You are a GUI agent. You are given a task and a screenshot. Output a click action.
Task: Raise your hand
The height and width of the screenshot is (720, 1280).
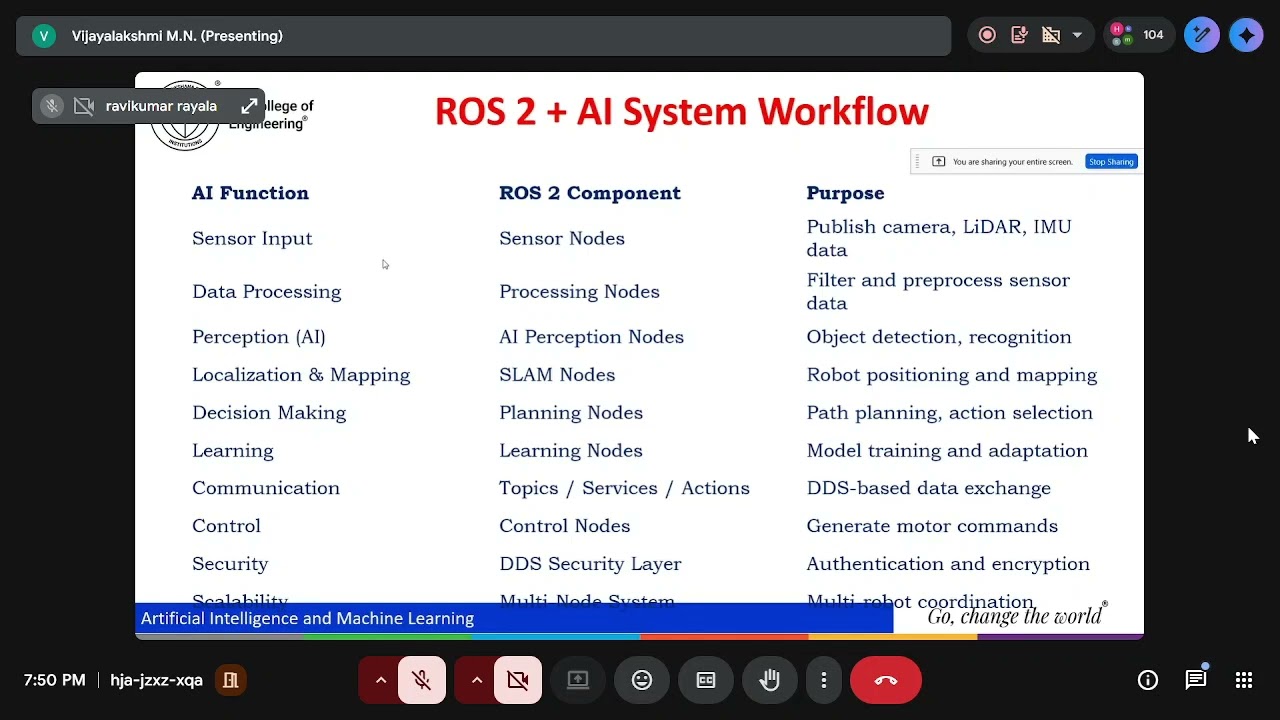pyautogui.click(x=770, y=680)
